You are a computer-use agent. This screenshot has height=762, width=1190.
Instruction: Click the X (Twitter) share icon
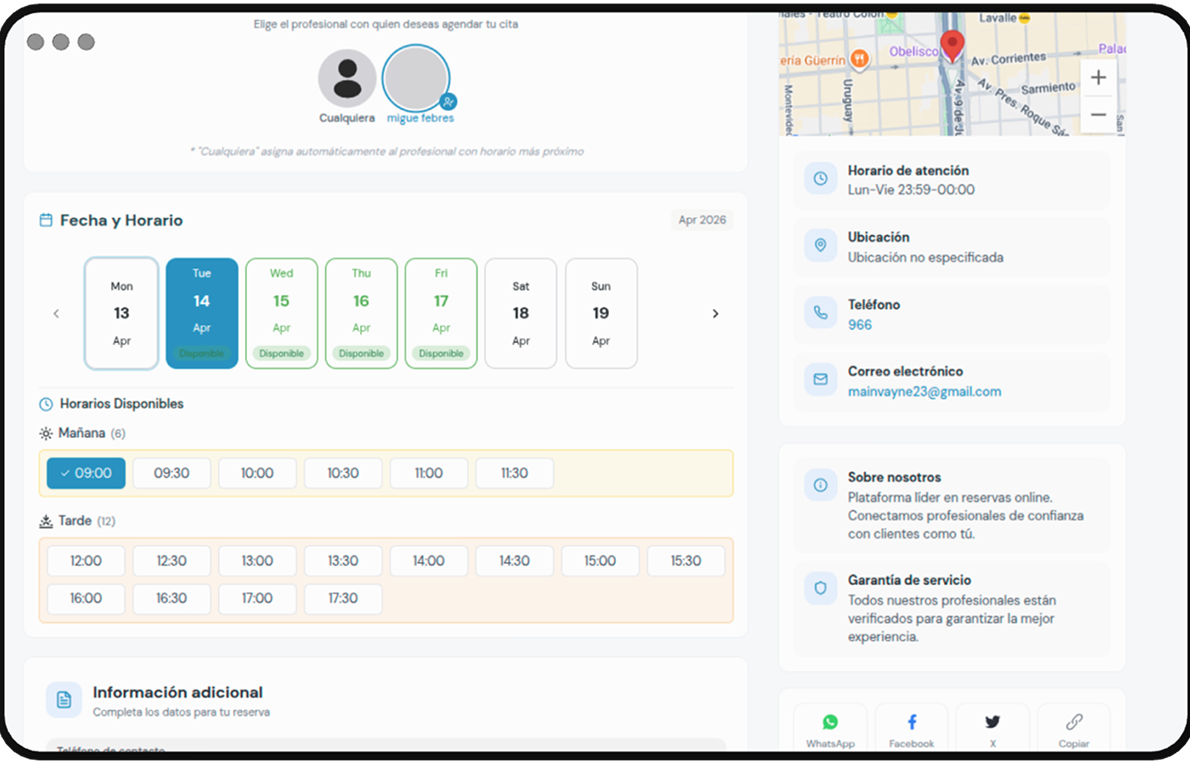coord(992,723)
